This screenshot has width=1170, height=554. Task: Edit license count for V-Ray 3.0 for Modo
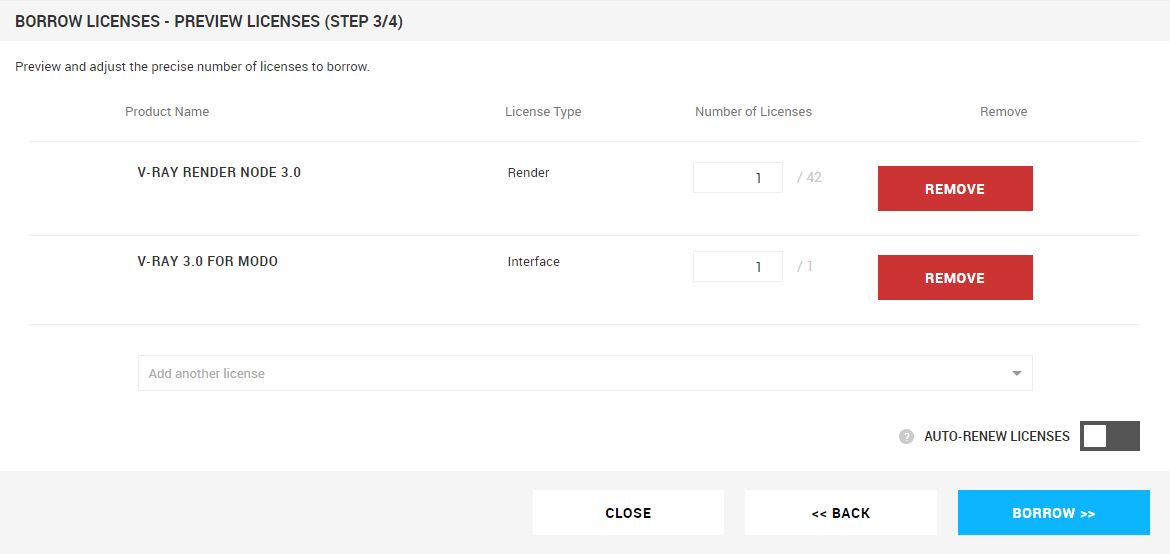click(x=738, y=267)
